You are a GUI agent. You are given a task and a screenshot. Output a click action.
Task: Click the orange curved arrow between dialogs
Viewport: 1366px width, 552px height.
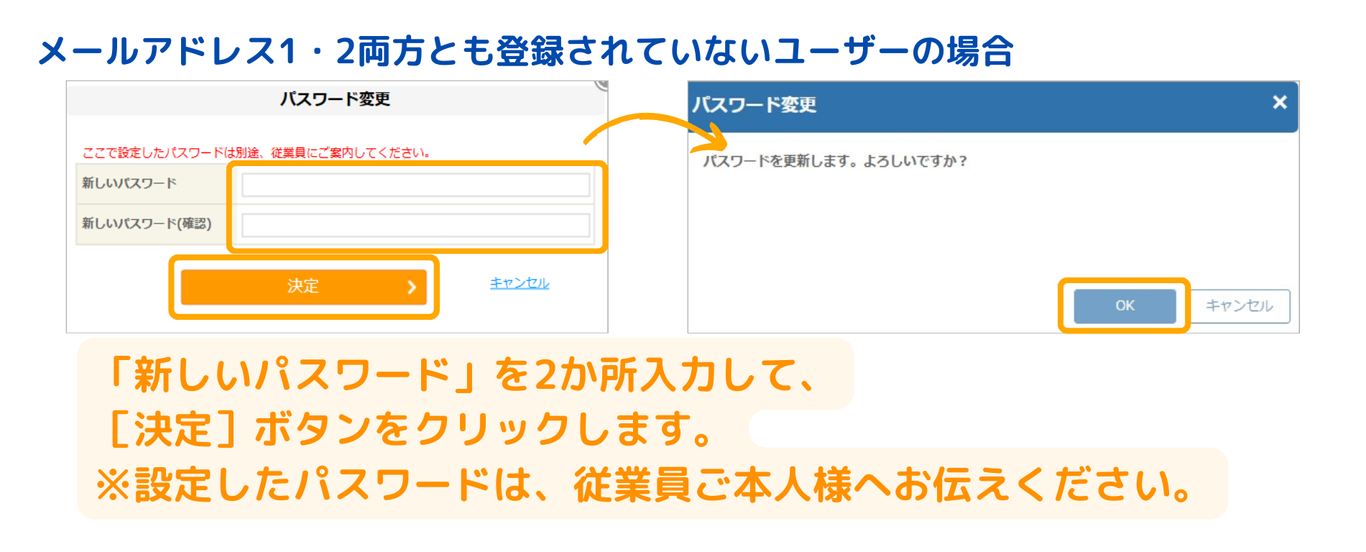click(x=650, y=125)
